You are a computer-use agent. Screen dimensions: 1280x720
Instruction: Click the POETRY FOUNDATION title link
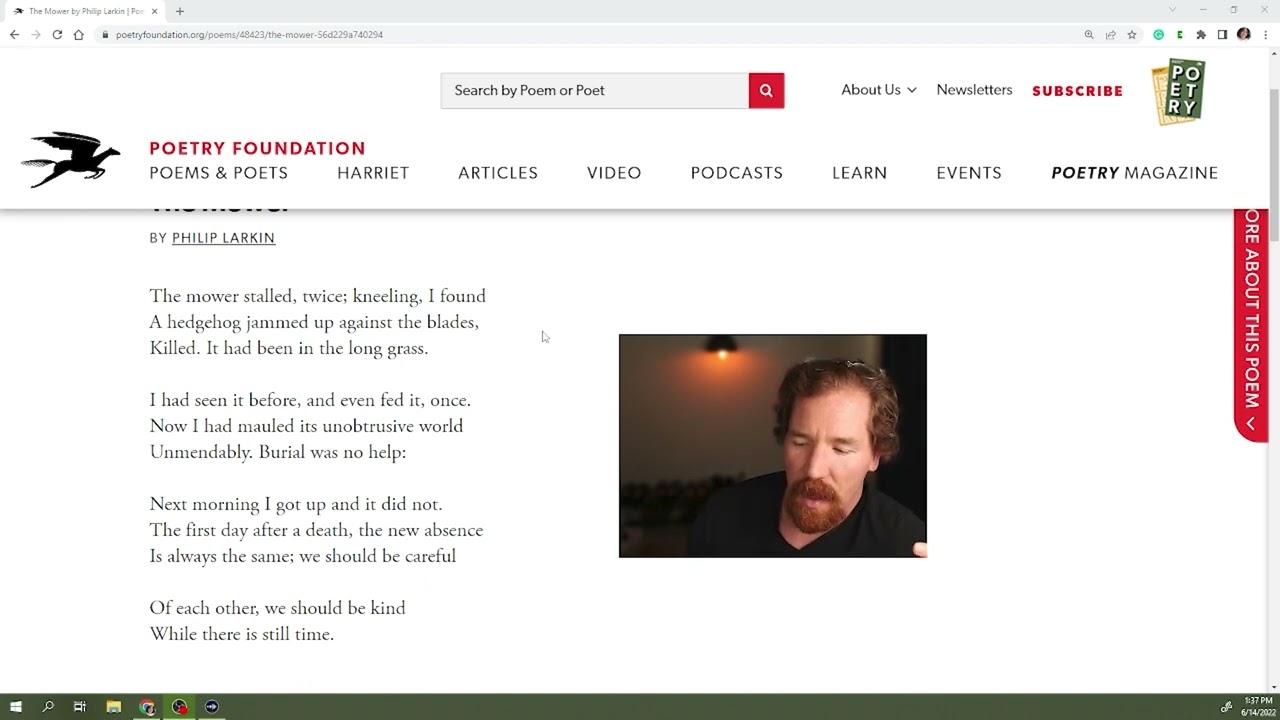pos(257,148)
